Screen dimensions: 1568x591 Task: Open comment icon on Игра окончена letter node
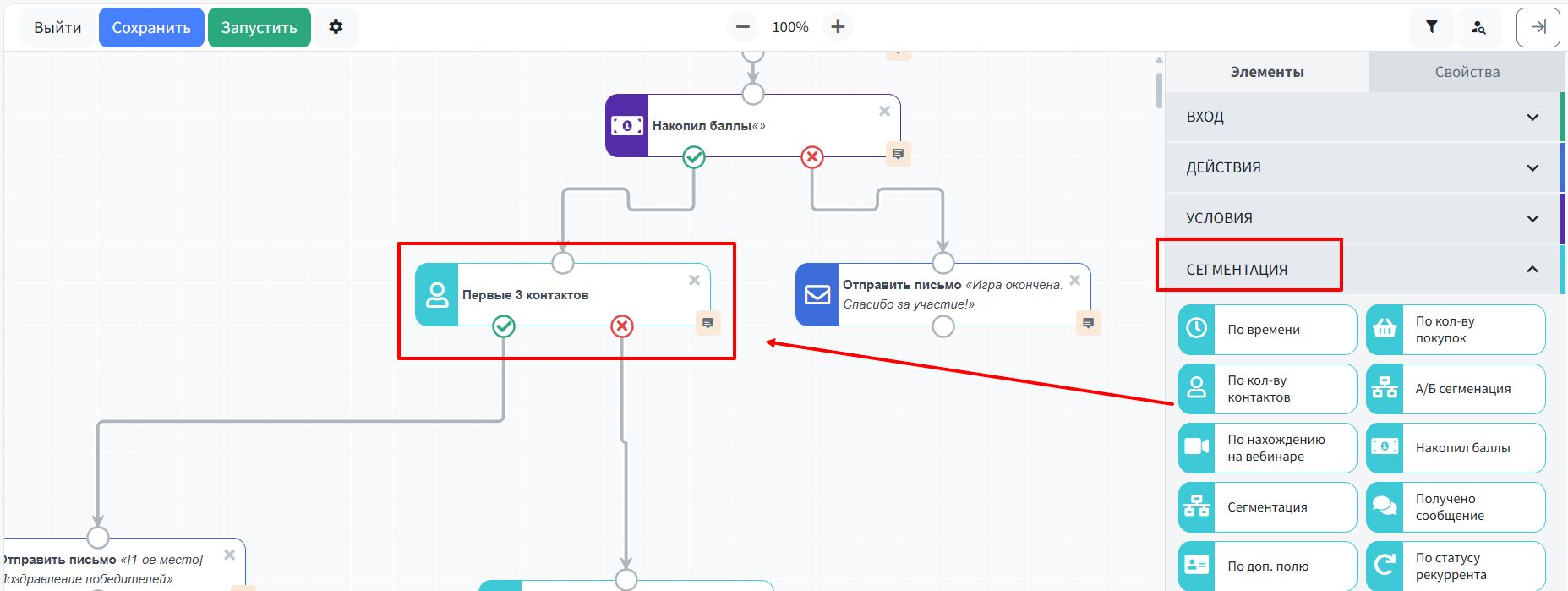(1088, 323)
